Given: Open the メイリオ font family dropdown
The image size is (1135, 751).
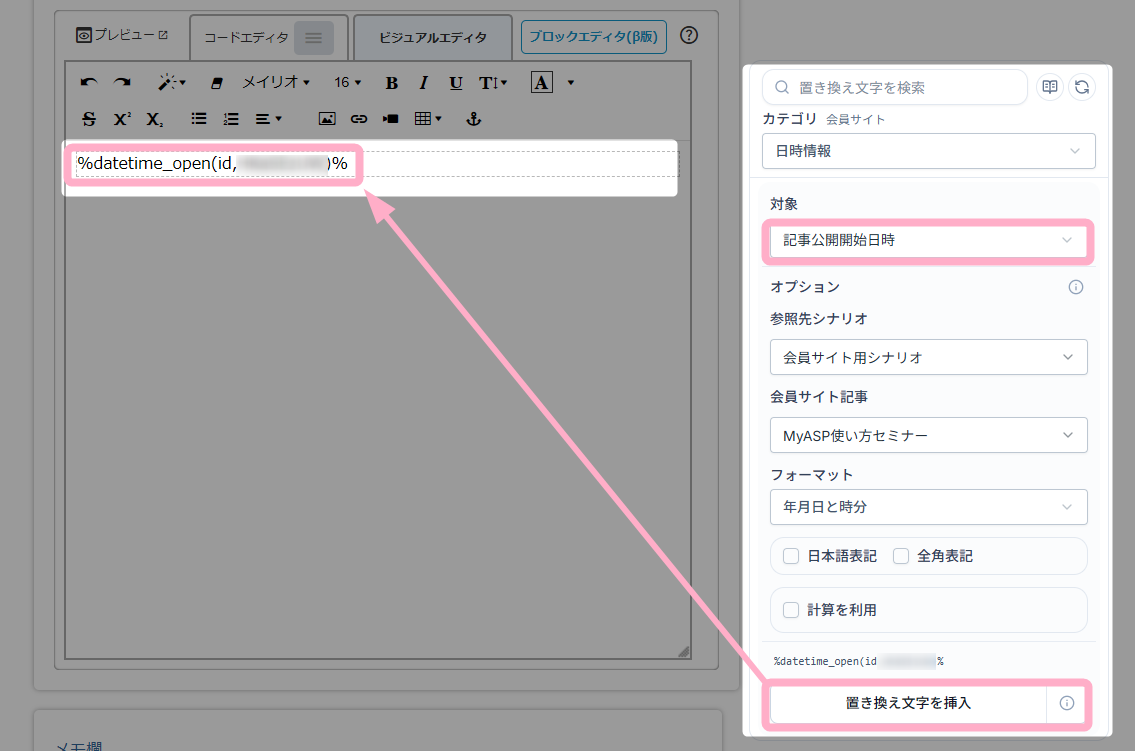Looking at the screenshot, I should click(276, 82).
